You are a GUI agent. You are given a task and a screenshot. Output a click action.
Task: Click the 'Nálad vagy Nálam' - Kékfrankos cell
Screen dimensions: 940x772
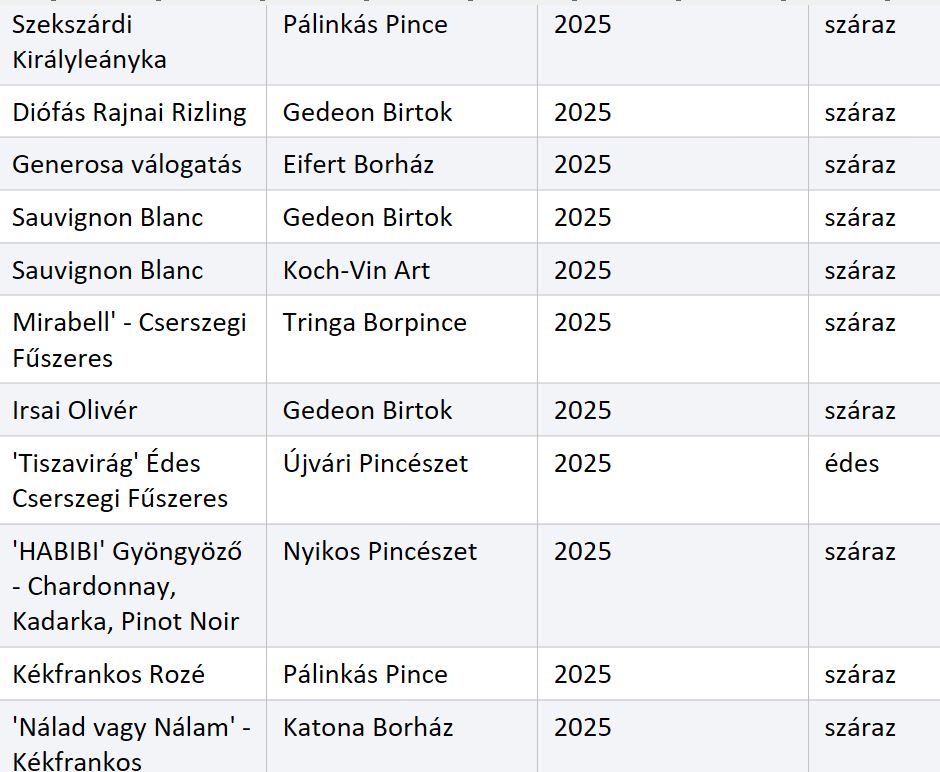point(132,737)
